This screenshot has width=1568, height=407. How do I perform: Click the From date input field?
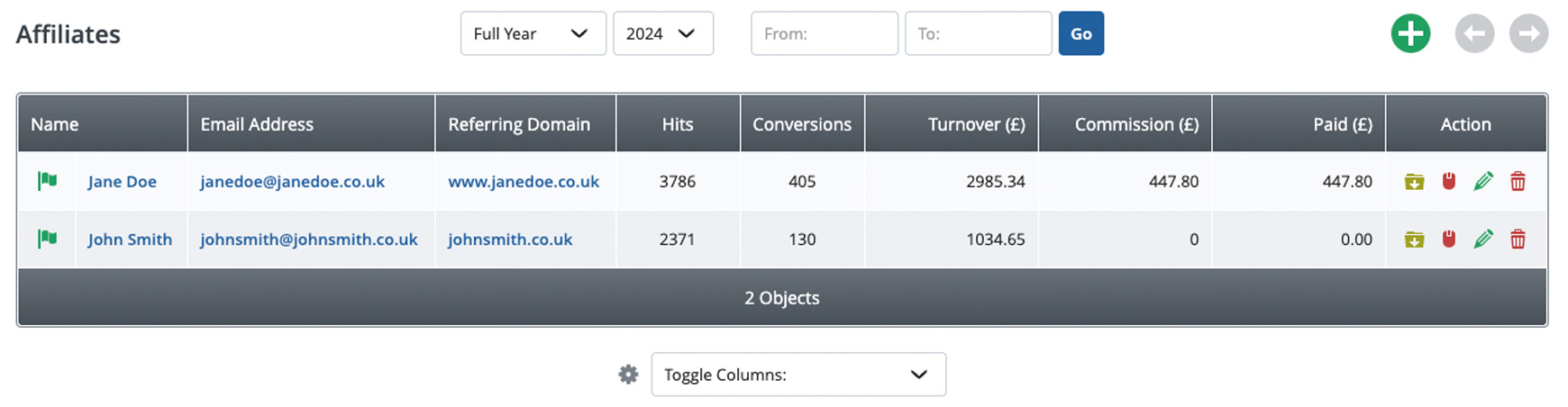point(824,34)
